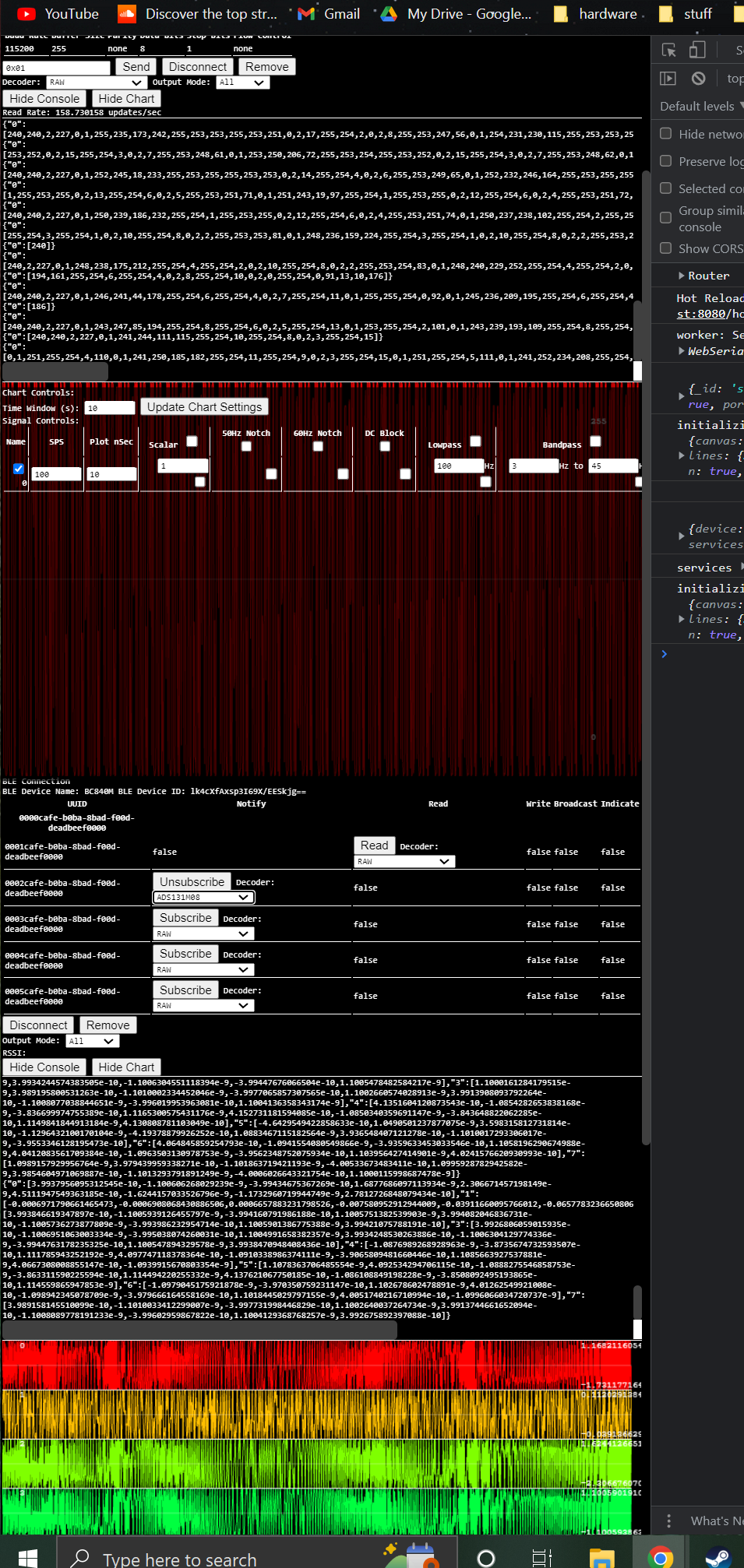The image size is (744, 1568).
Task: Toggle the Bandpass header checkbox
Action: [x=595, y=441]
